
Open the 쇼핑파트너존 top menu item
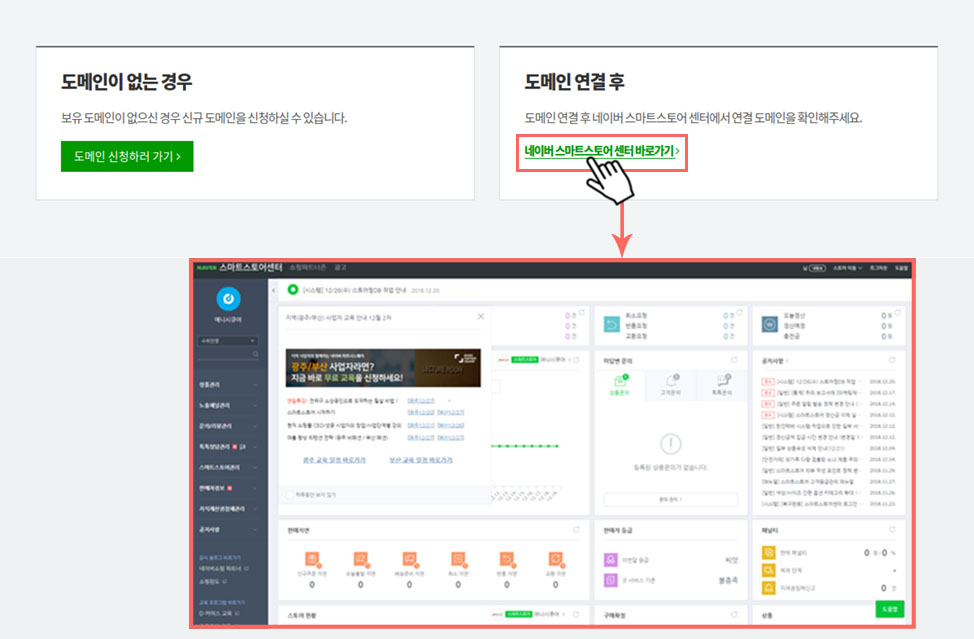(307, 268)
